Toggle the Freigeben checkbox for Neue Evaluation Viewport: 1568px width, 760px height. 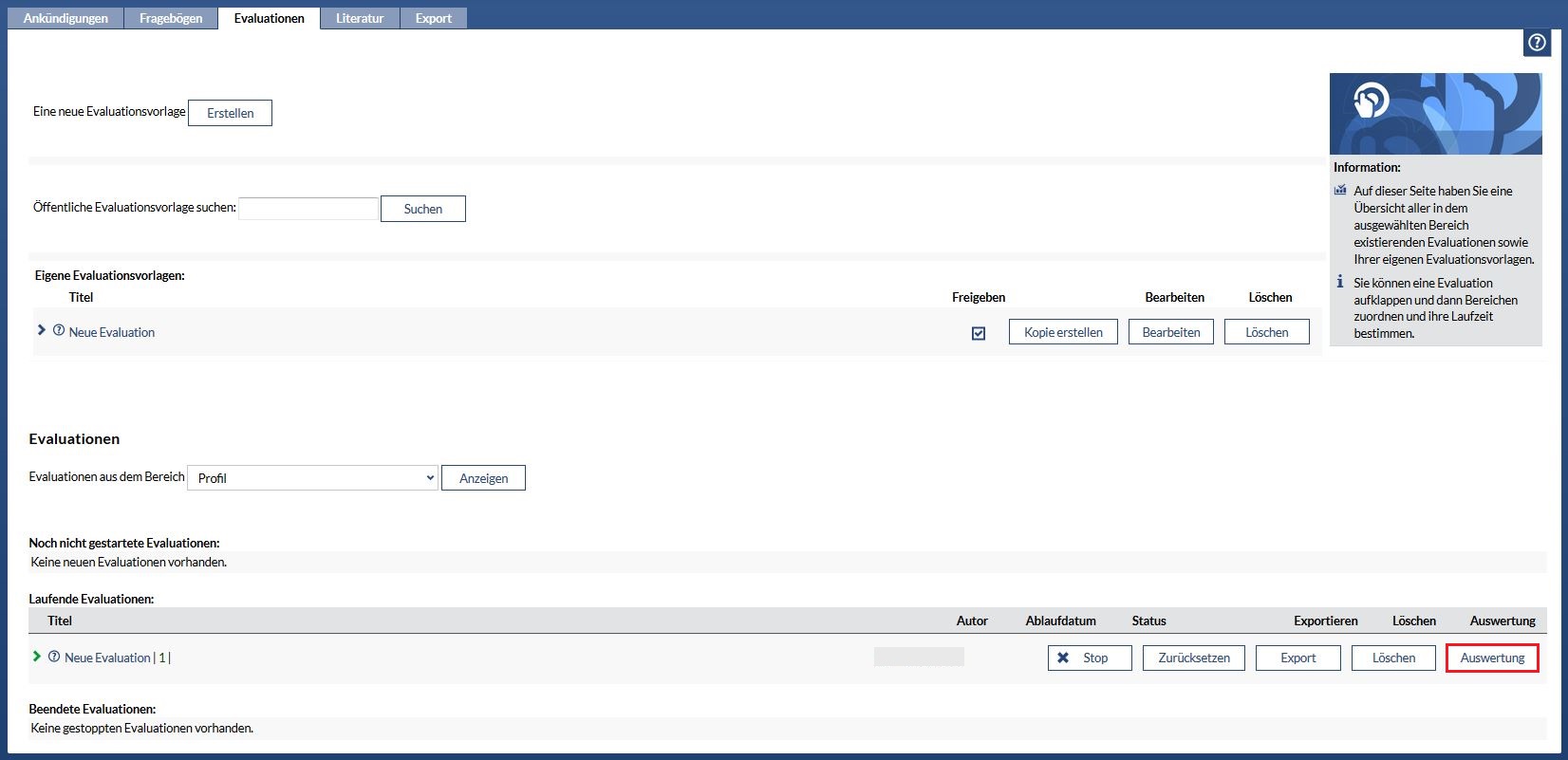click(979, 333)
